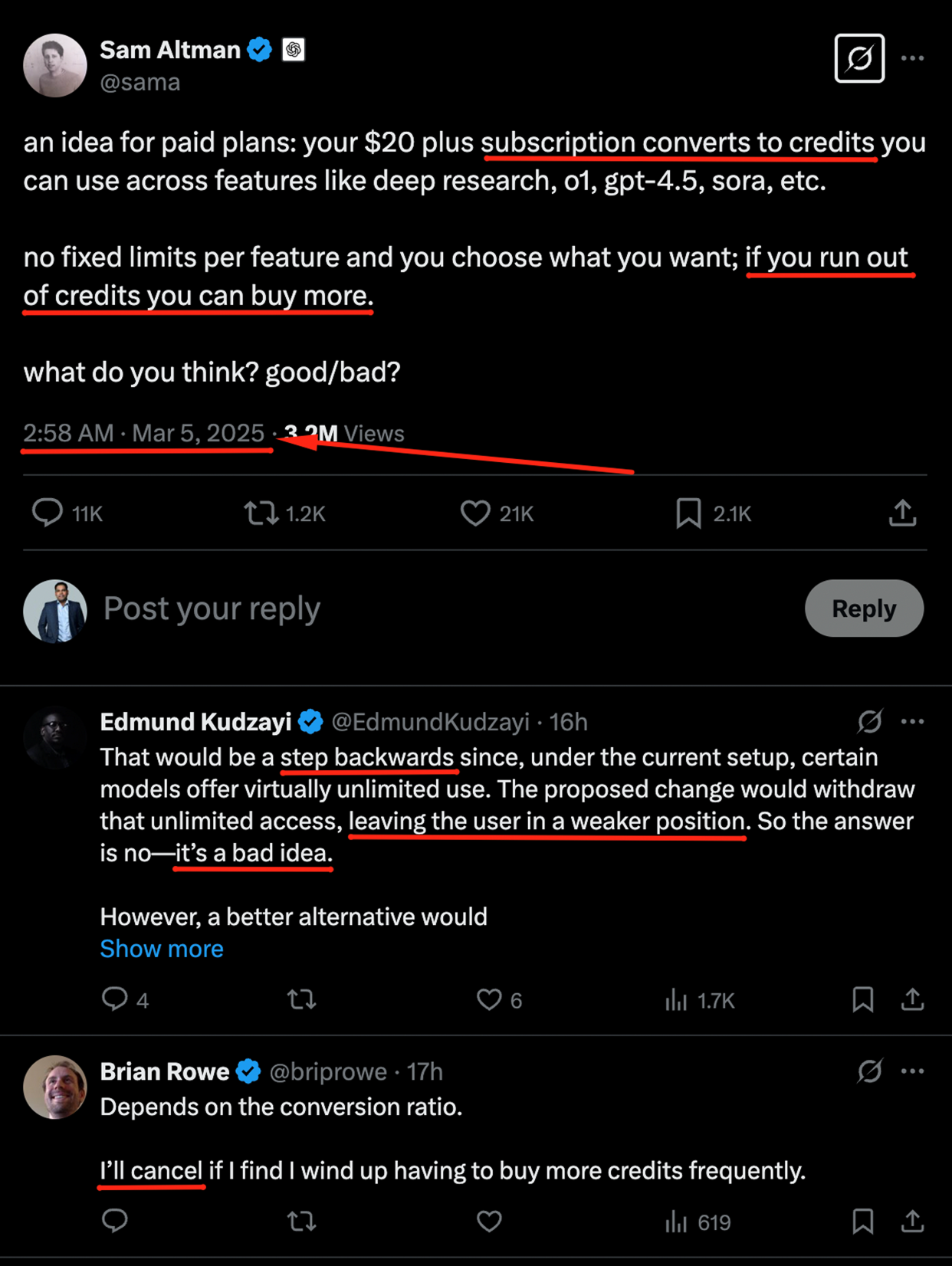Share Brian Rowe's reply
Viewport: 952px width, 1266px height.
click(x=912, y=1221)
